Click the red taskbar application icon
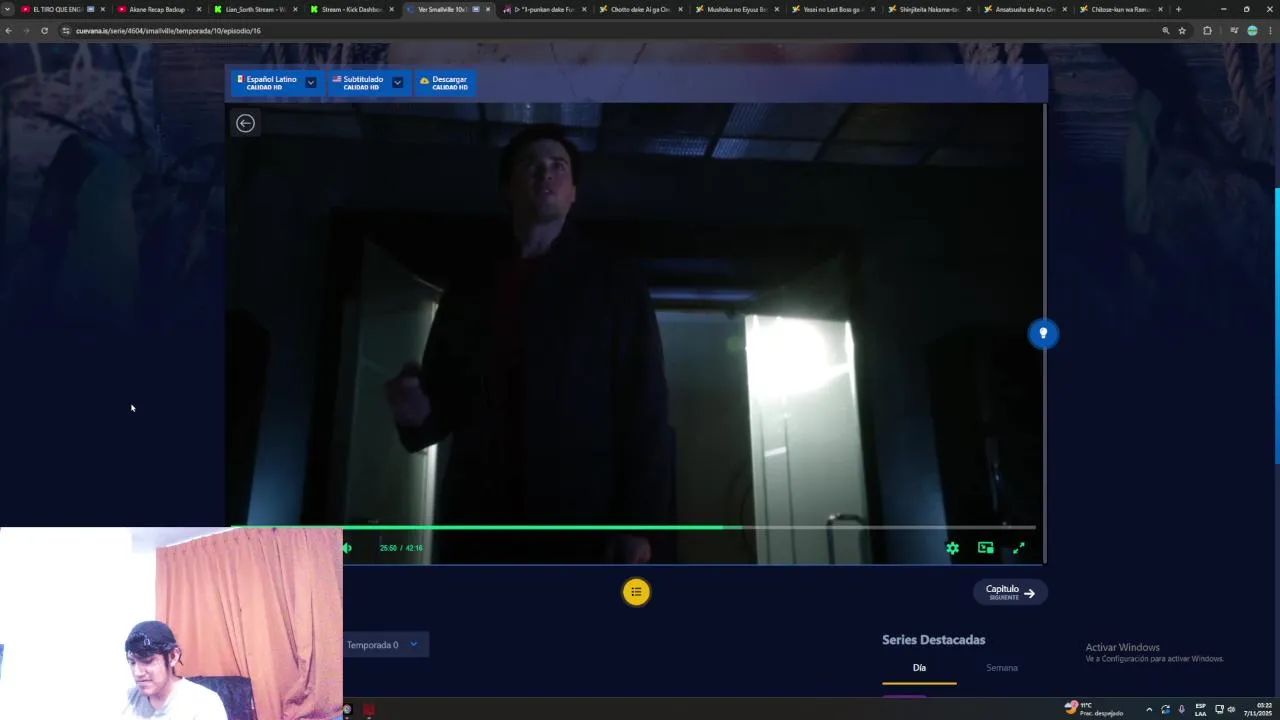Screen dimensions: 1280x720 click(x=368, y=710)
